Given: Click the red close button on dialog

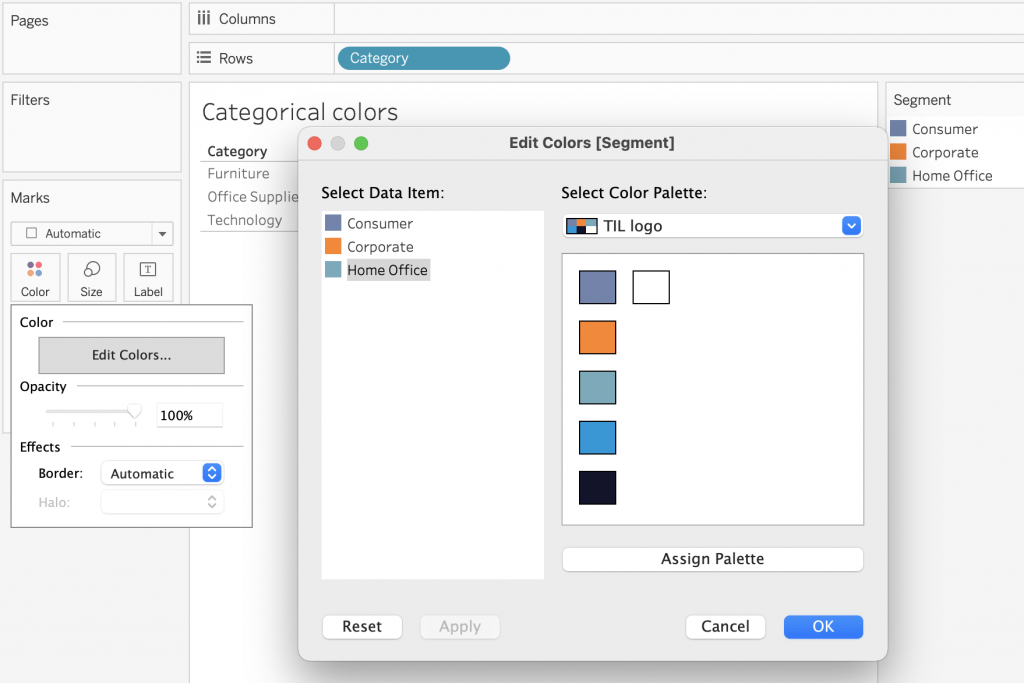Looking at the screenshot, I should click(x=314, y=143).
